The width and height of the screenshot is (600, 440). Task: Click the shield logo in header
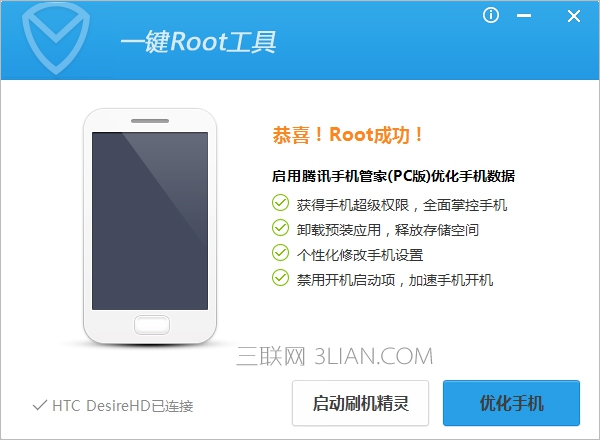tap(56, 39)
